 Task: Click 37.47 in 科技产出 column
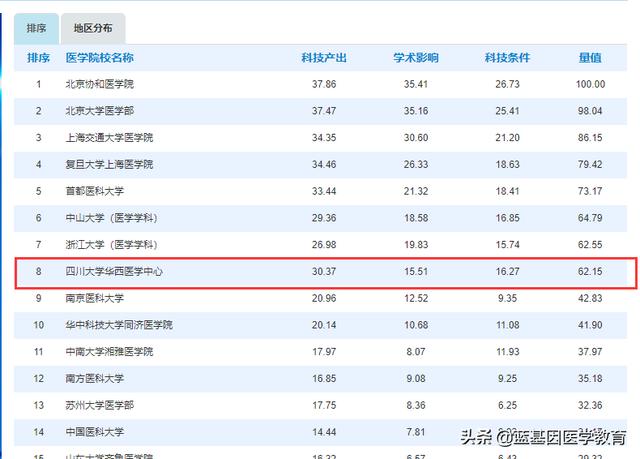click(x=324, y=111)
